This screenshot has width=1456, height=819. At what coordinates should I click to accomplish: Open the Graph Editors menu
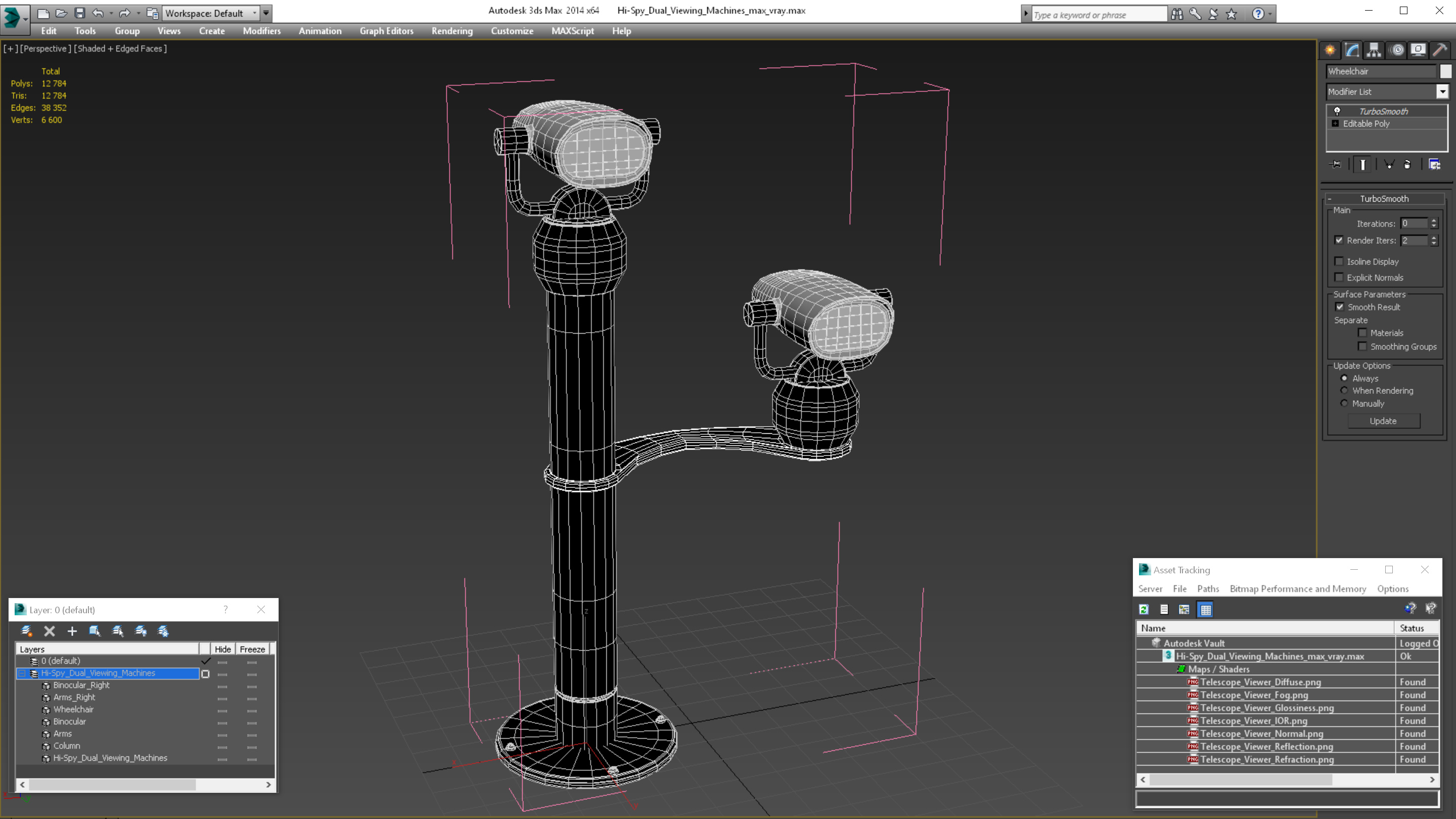pyautogui.click(x=387, y=31)
